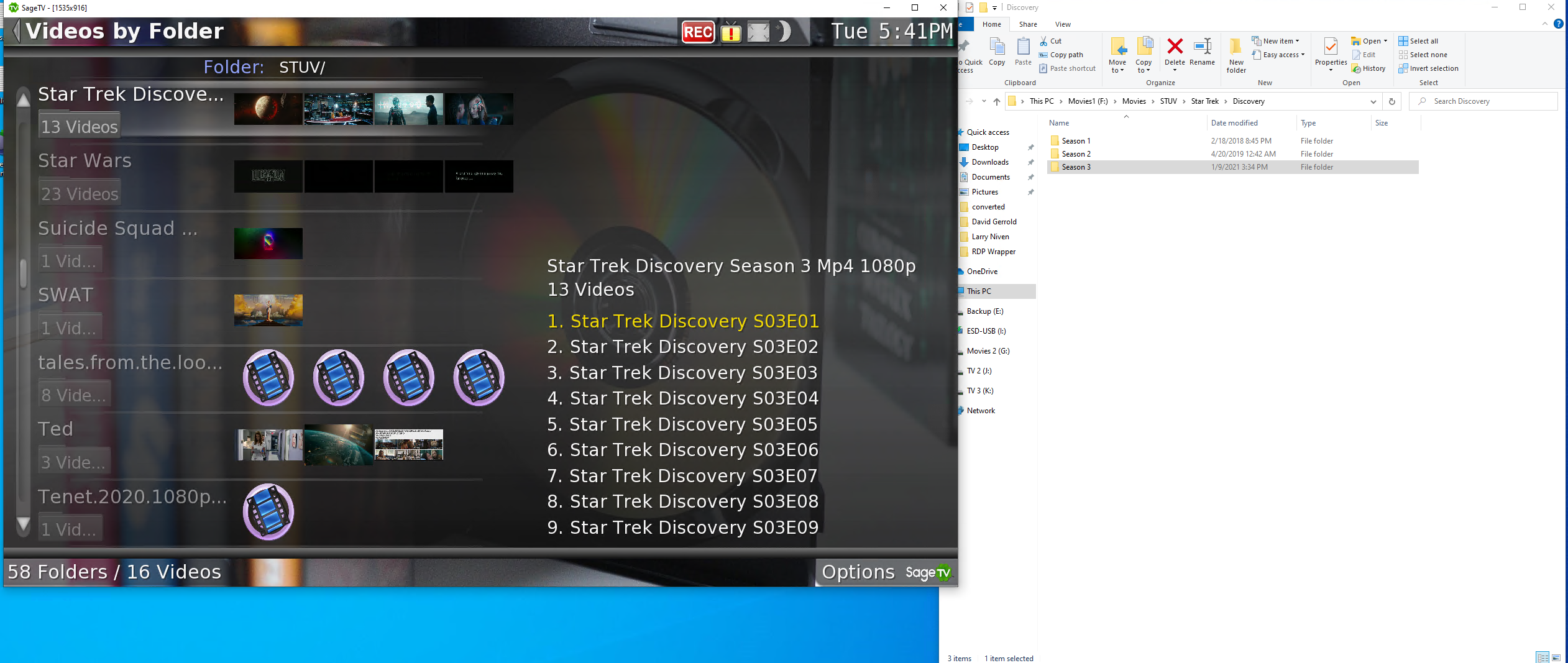Viewport: 1568px width, 663px height.
Task: Select the Season 1 folder in Explorer
Action: point(1232,141)
